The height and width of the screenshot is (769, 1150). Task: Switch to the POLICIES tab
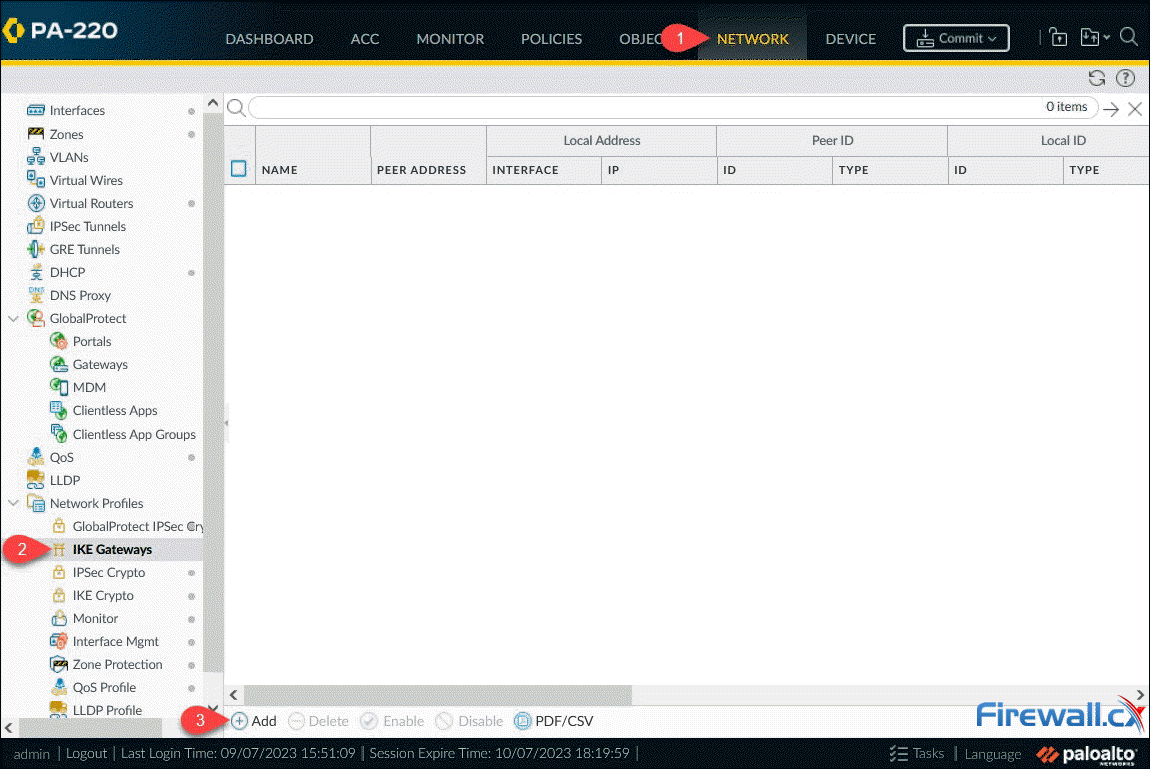552,39
